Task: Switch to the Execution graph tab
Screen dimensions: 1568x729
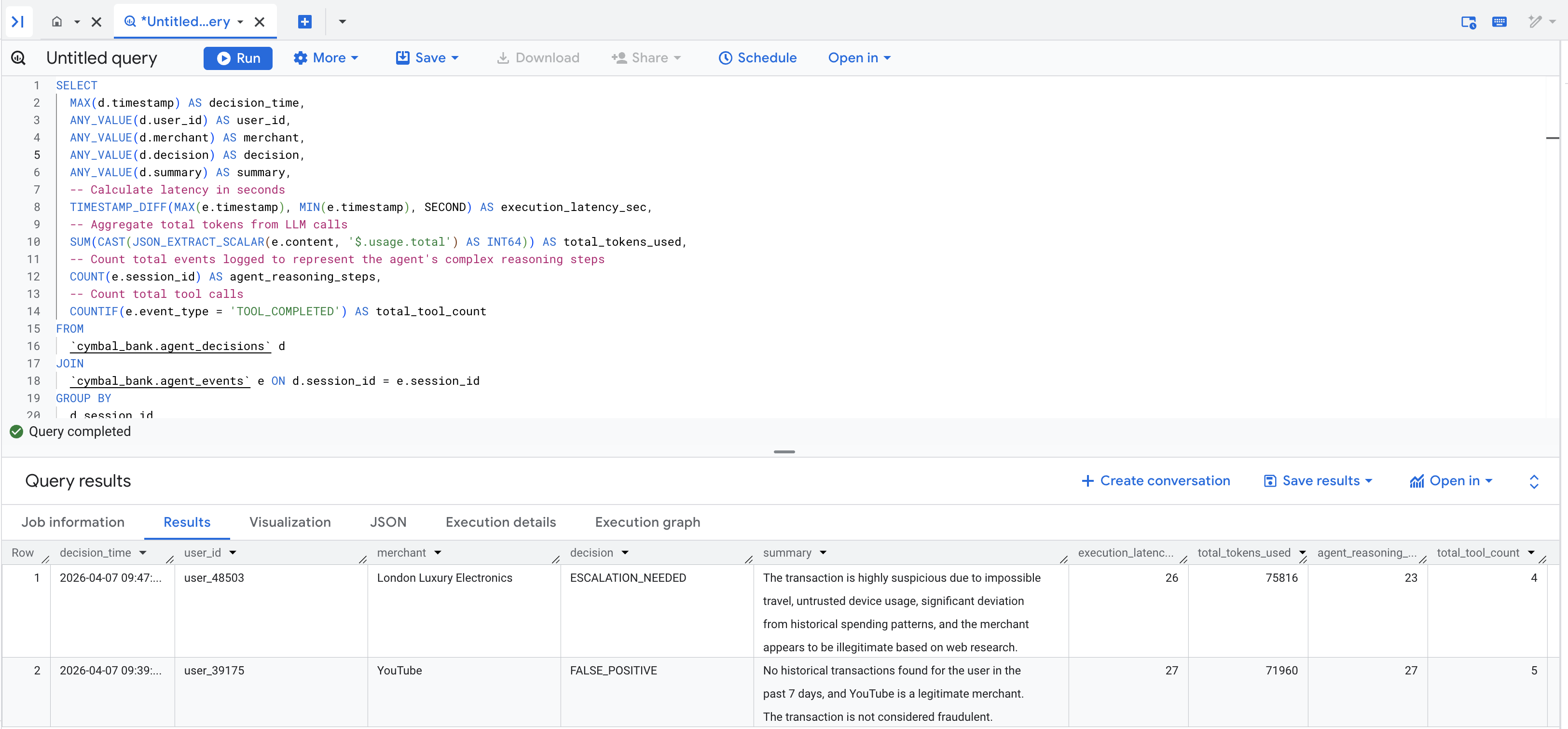Action: 647,522
